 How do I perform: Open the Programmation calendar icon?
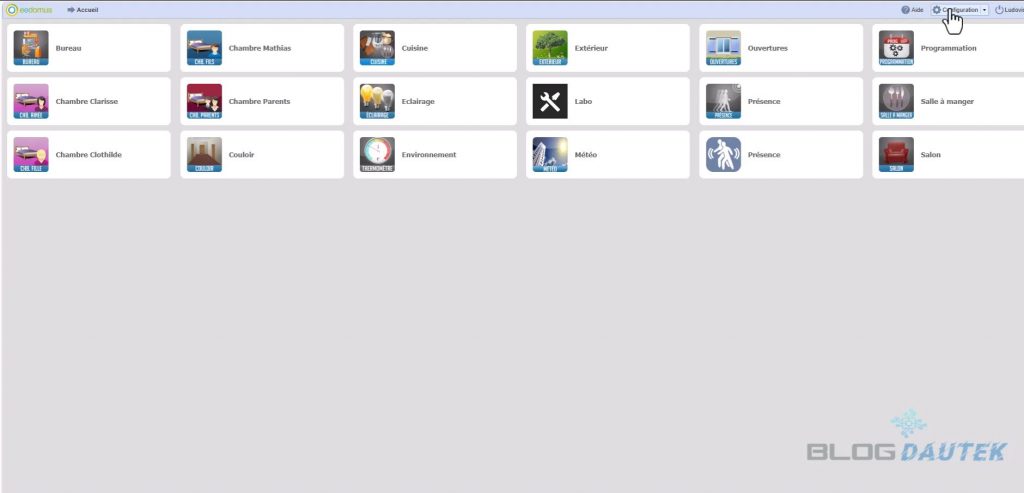(896, 47)
